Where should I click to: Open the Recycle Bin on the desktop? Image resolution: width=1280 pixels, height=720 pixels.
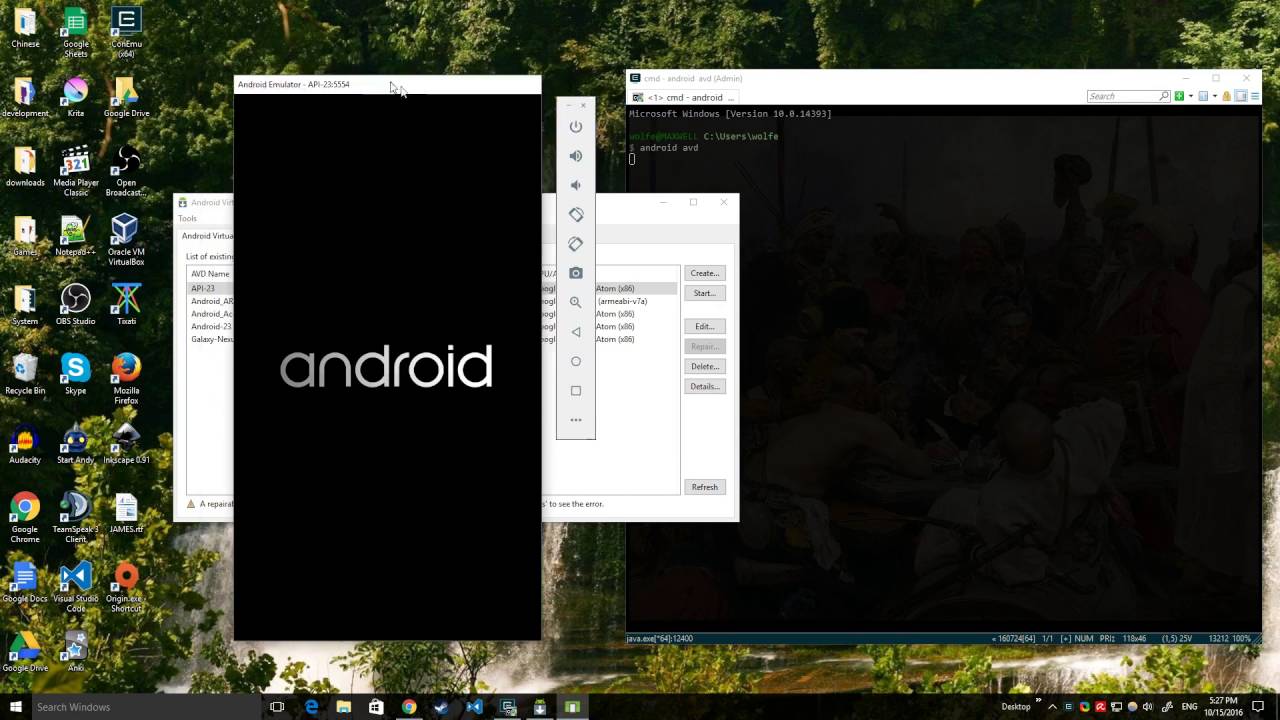[25, 373]
